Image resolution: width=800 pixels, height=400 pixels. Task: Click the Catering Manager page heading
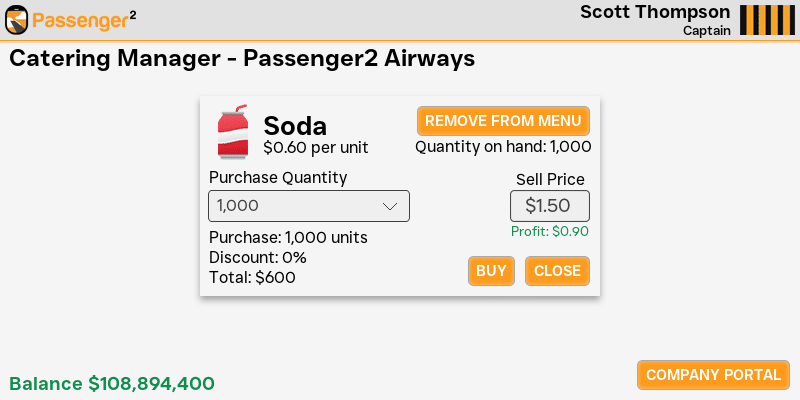242,58
